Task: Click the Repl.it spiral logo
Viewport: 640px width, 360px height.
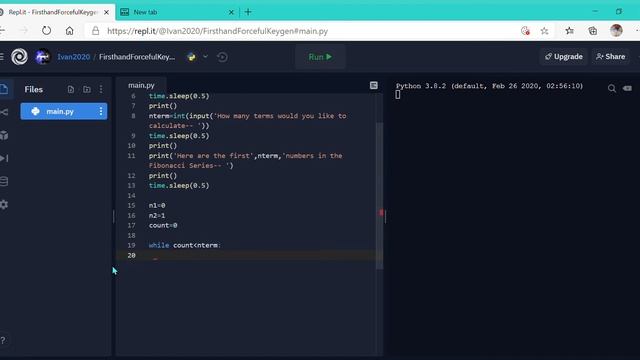Action: pos(19,57)
